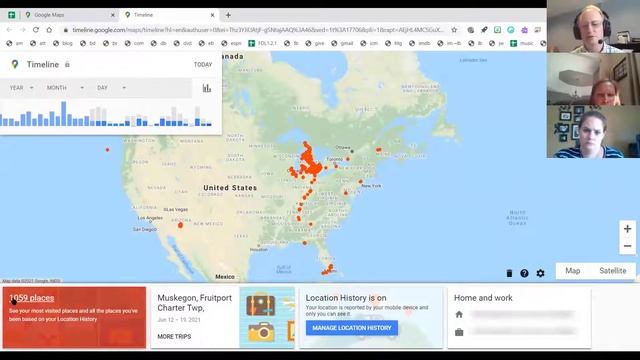Zoom out with the minus map button
This screenshot has width=640, height=360.
click(x=627, y=246)
